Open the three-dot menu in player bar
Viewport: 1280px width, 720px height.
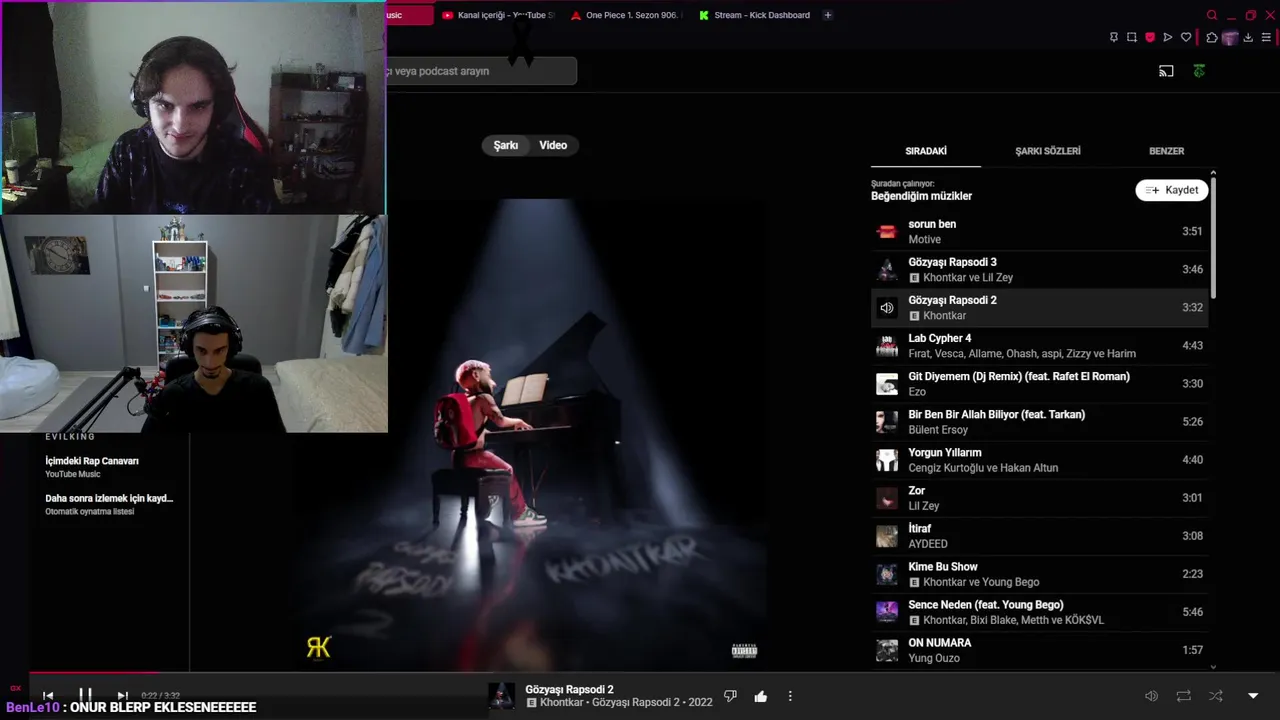coord(790,696)
